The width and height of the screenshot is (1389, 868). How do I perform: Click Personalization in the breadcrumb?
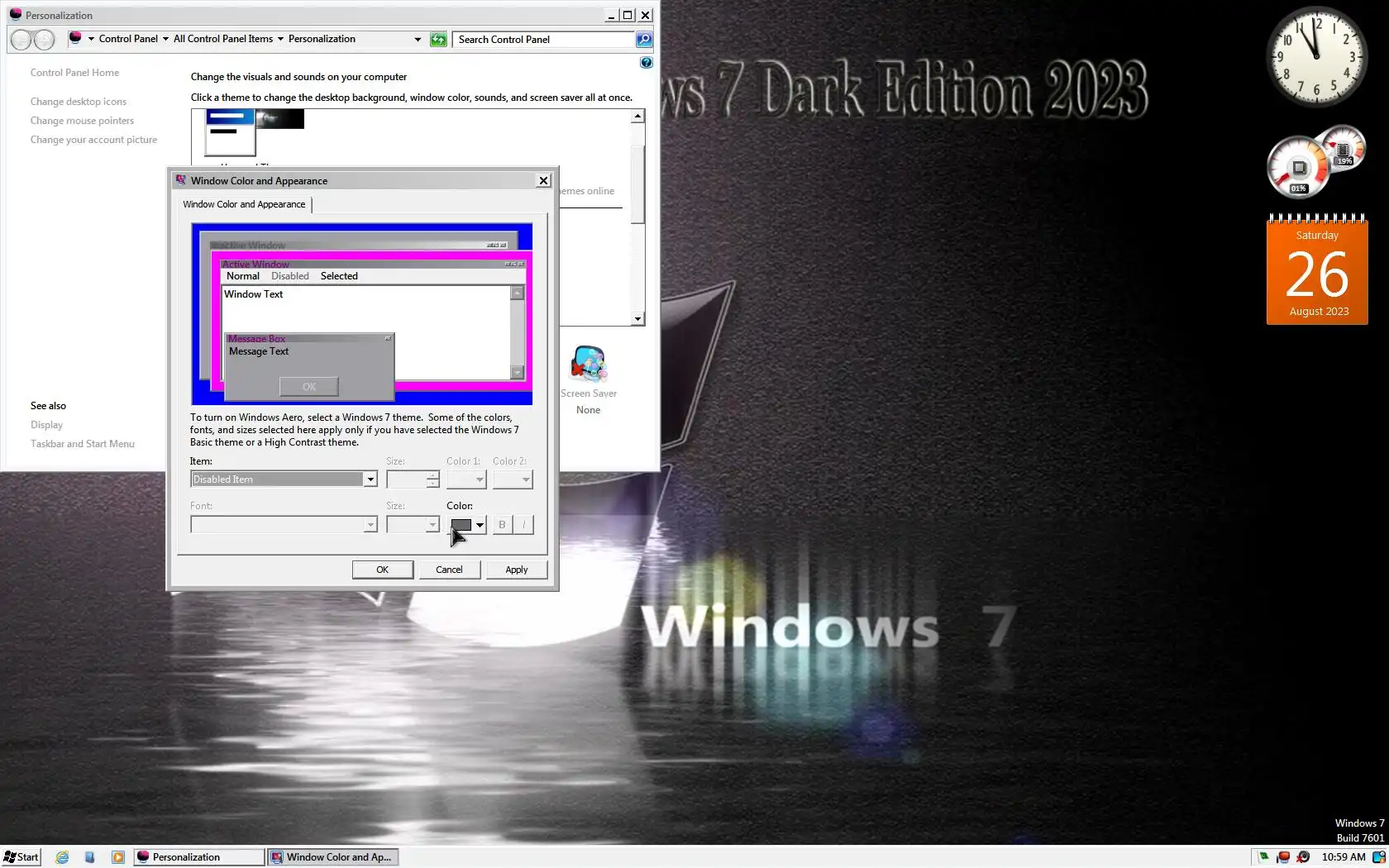pyautogui.click(x=322, y=39)
